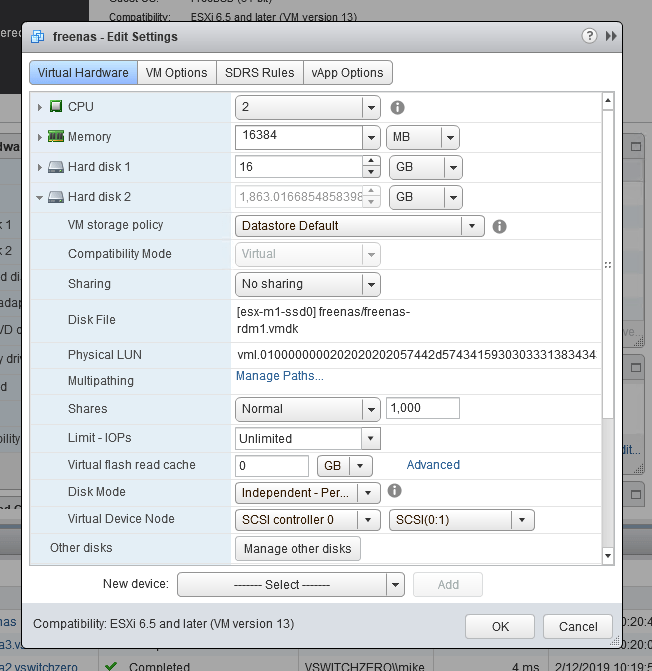This screenshot has width=652, height=671.
Task: Click the freenas VM icon in title bar
Action: (38, 37)
